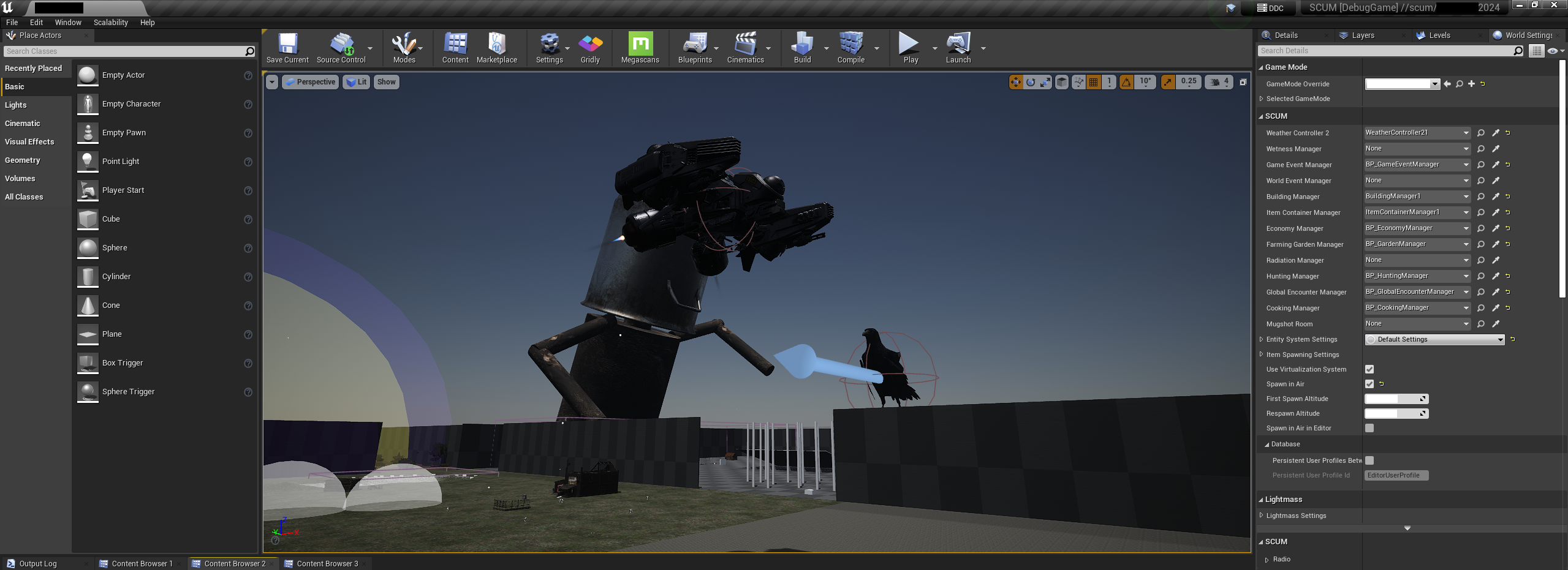Click the Search Classes input field

123,51
